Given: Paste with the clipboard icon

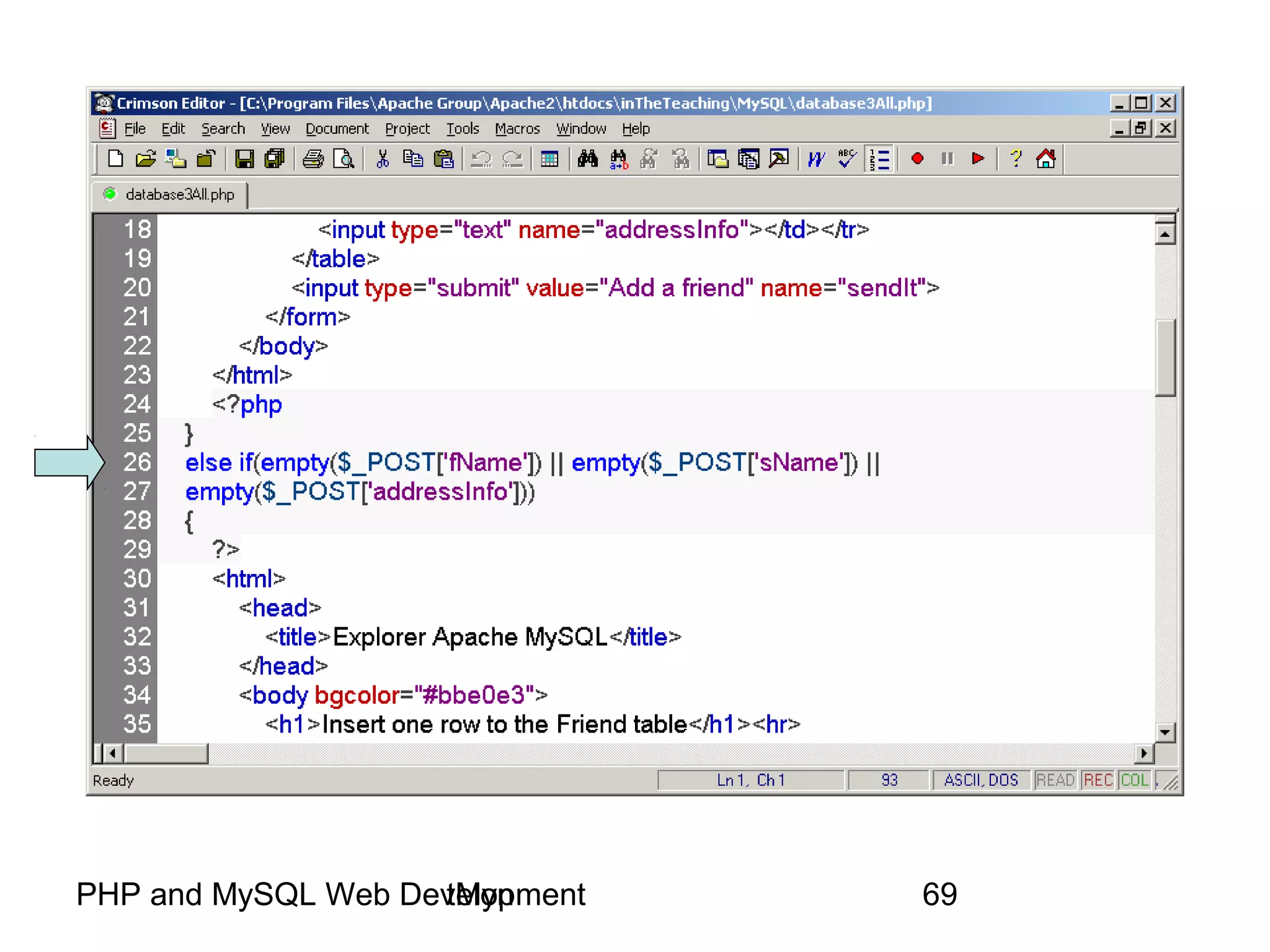Looking at the screenshot, I should (443, 159).
